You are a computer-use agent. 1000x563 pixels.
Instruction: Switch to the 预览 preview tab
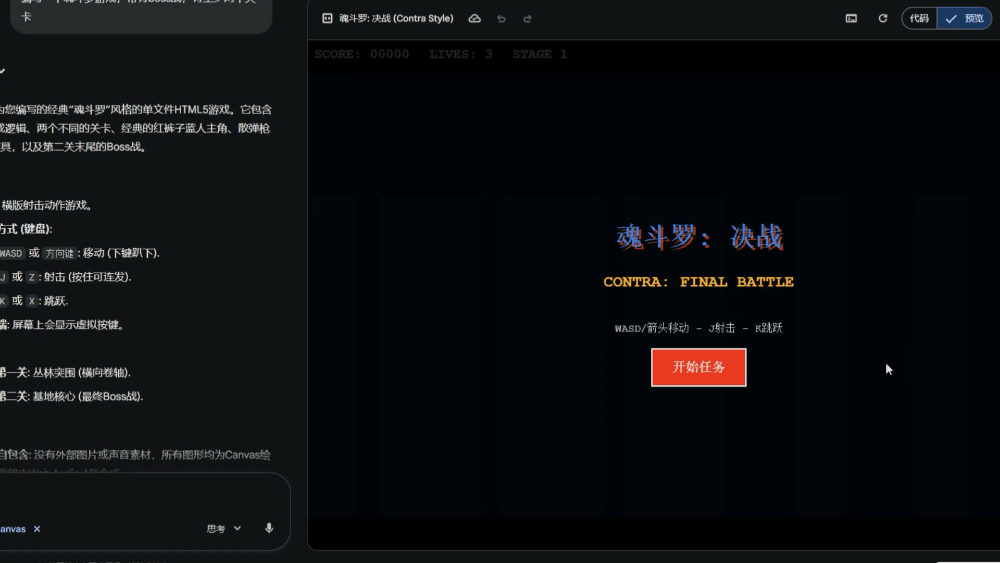(x=964, y=18)
